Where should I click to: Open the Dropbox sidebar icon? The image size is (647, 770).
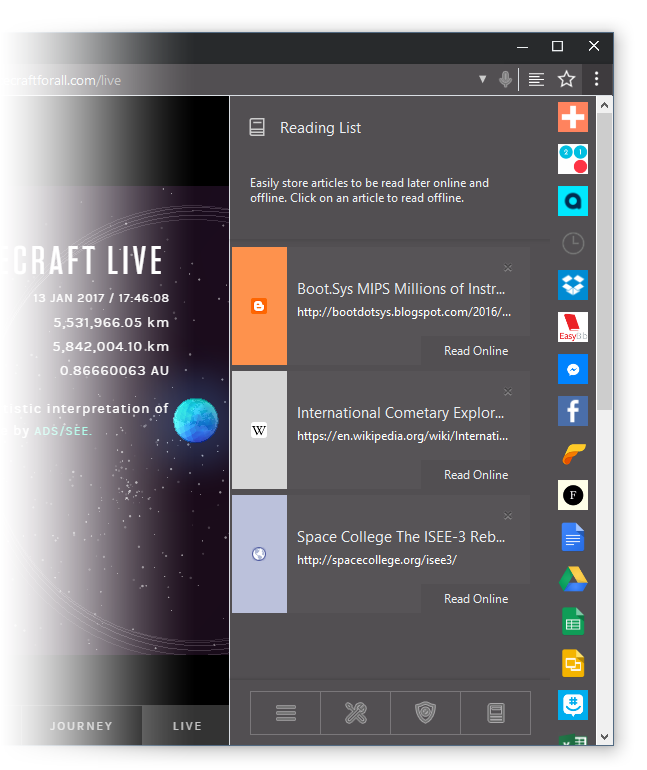pos(572,285)
